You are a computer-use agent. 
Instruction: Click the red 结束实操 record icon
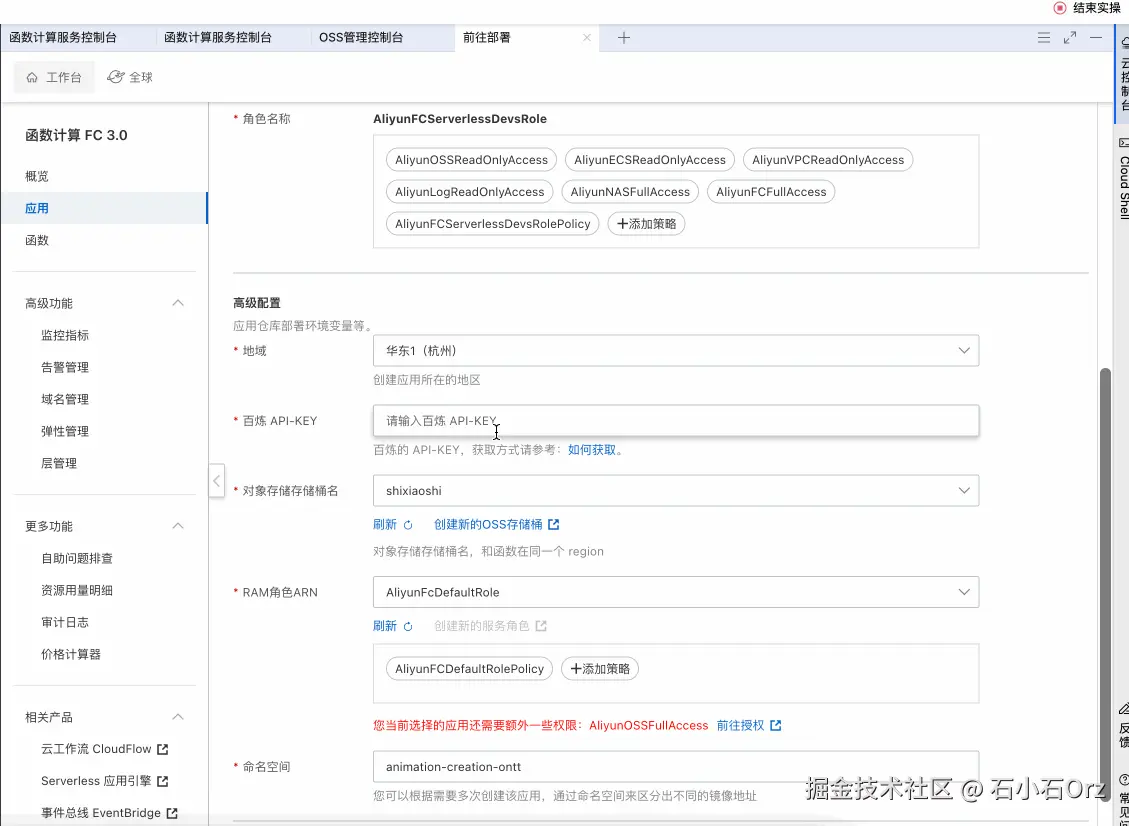point(1060,8)
